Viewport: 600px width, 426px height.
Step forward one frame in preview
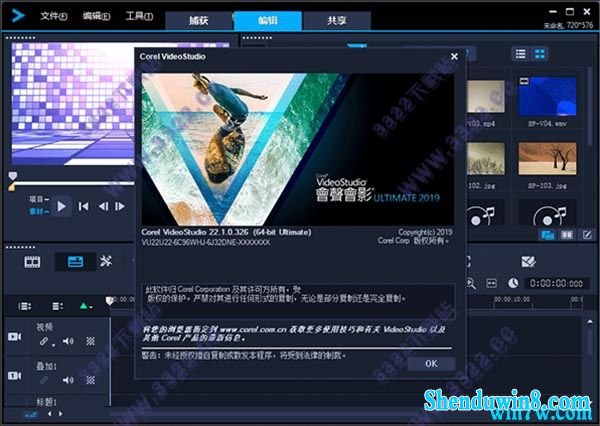[x=120, y=207]
